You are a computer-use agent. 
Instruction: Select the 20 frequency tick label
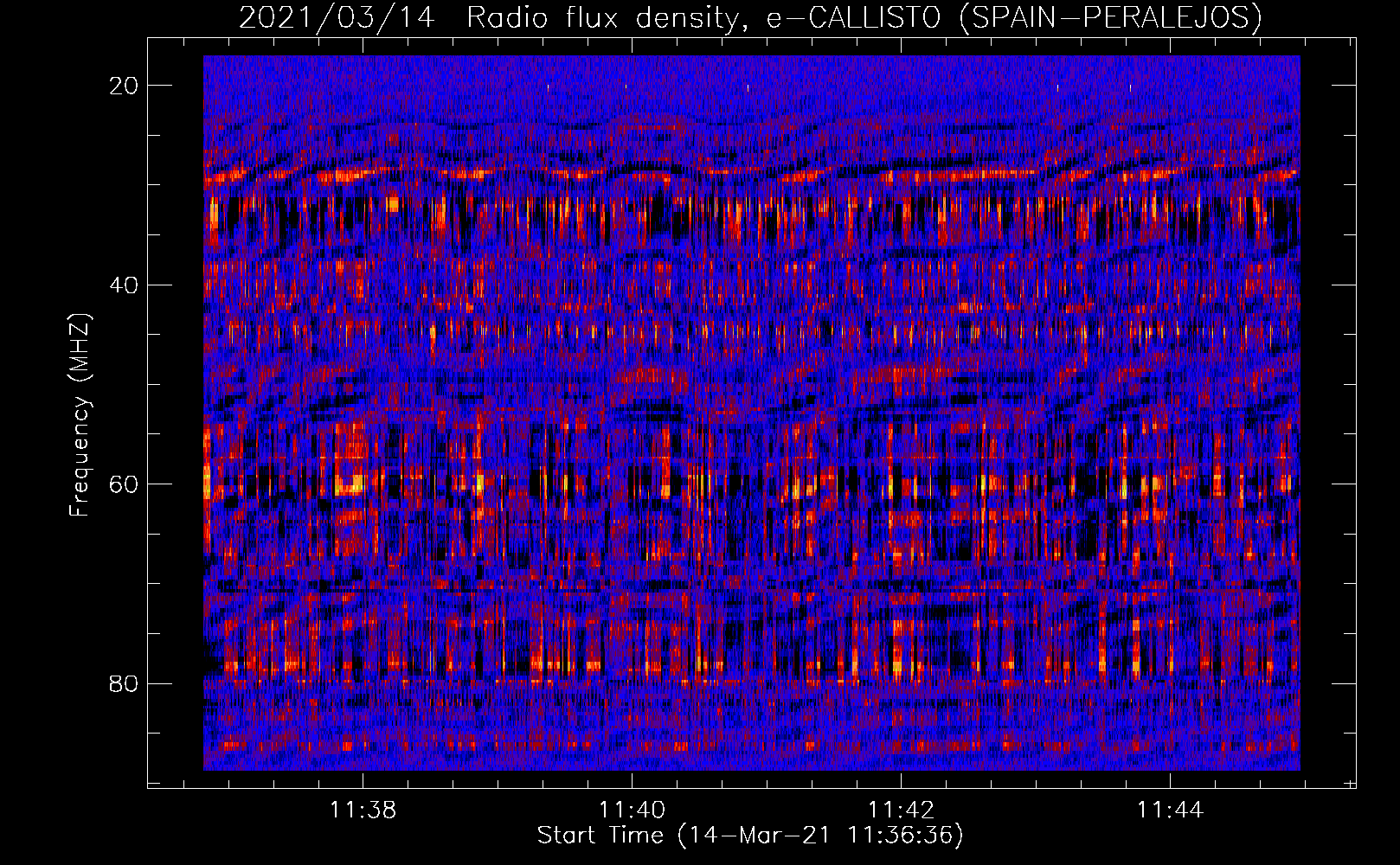click(124, 86)
